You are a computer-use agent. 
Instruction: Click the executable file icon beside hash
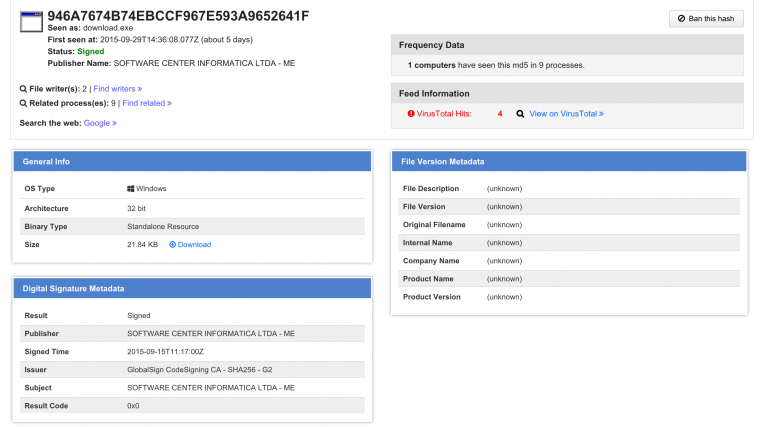pyautogui.click(x=31, y=22)
